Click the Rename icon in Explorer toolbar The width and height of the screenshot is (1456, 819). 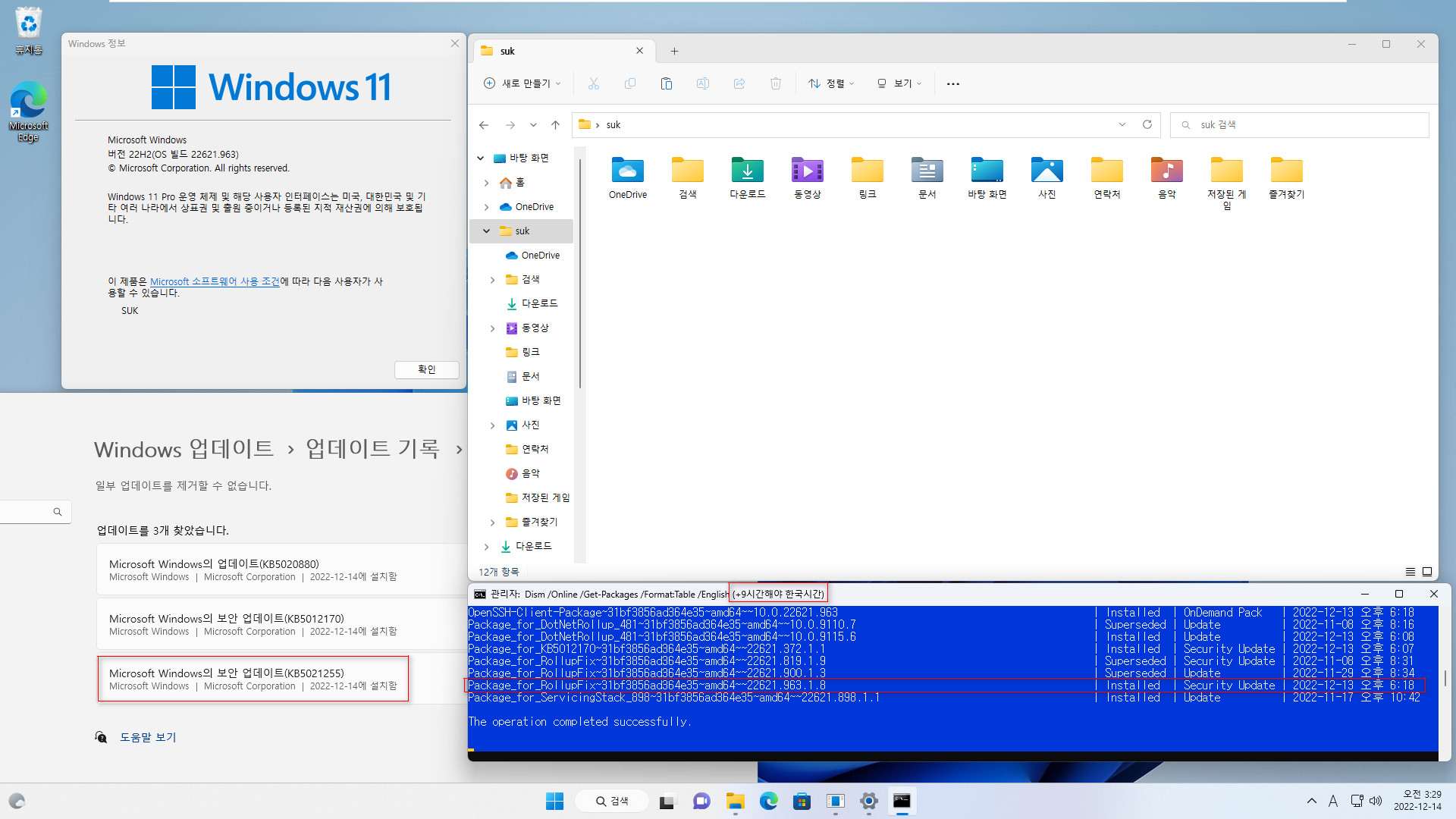click(x=703, y=83)
